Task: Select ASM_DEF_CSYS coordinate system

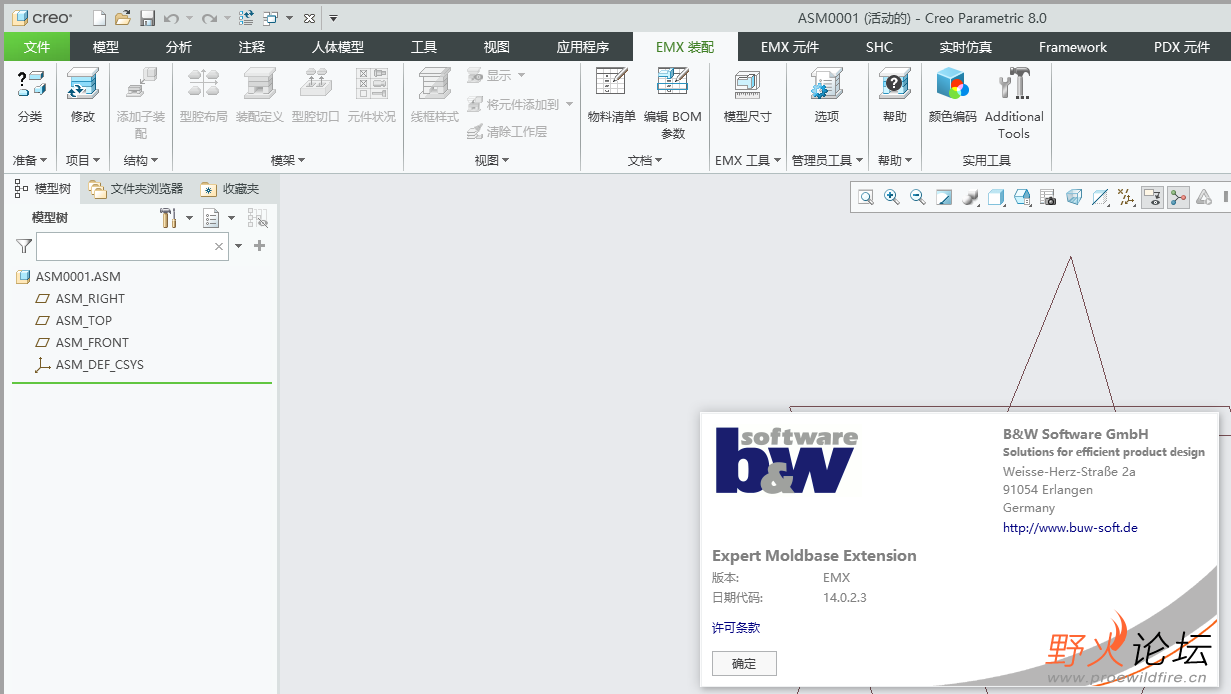Action: [x=90, y=365]
